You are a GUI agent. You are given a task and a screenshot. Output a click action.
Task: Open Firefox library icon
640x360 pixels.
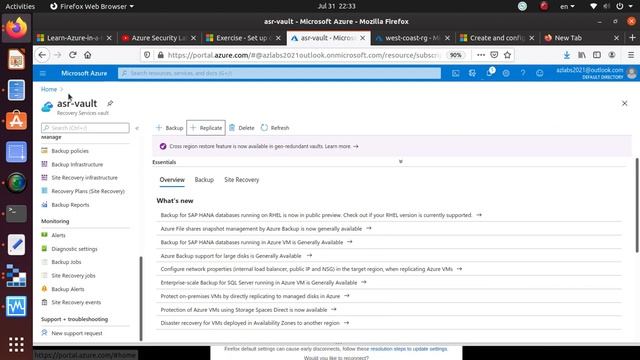pos(582,55)
